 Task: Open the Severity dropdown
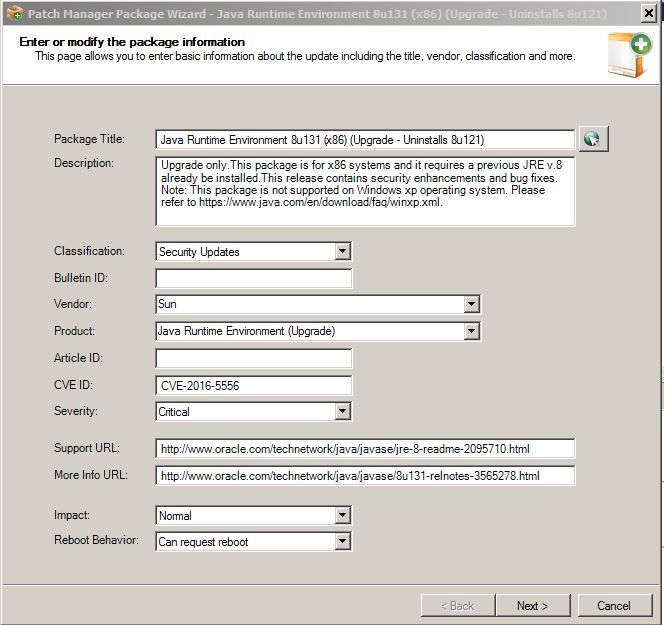(x=342, y=411)
